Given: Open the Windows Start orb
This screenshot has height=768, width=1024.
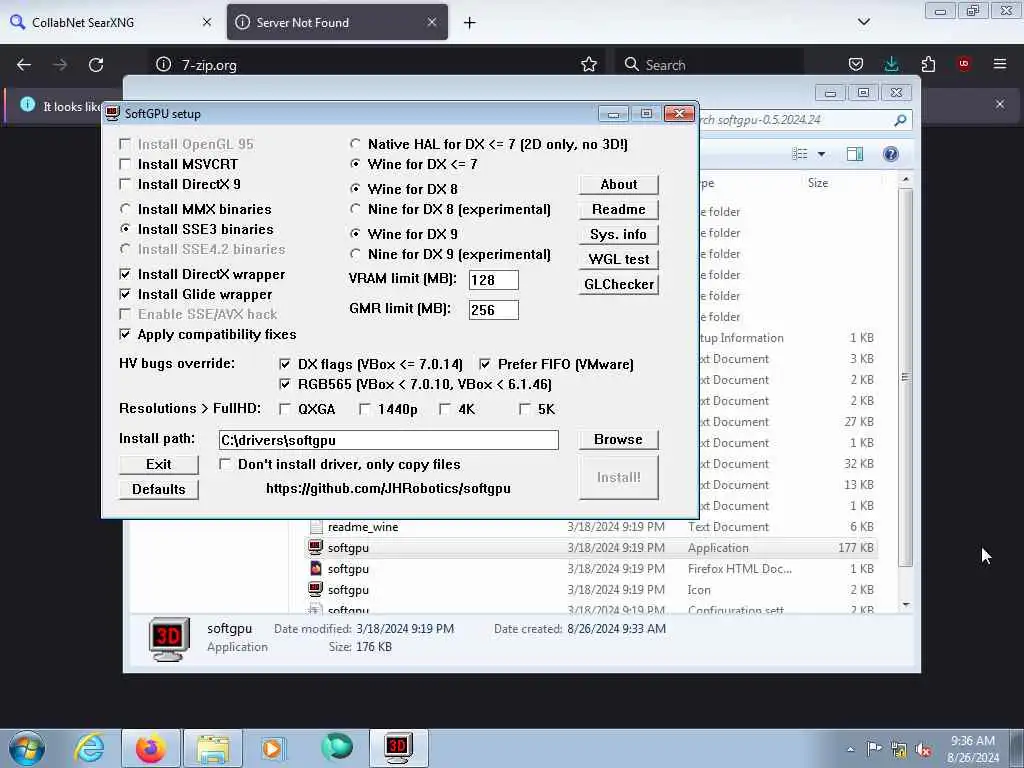Looking at the screenshot, I should click(x=27, y=749).
